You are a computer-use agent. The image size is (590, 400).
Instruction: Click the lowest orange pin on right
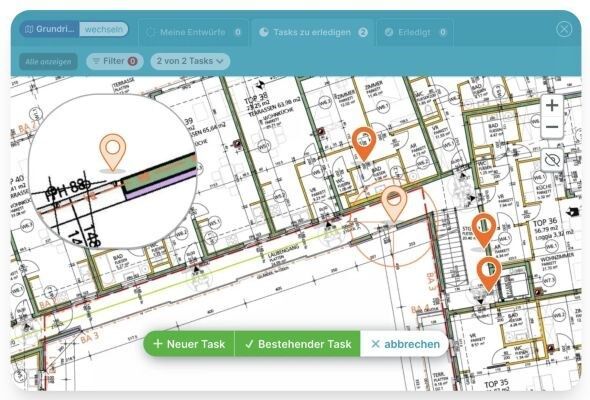[x=489, y=274]
